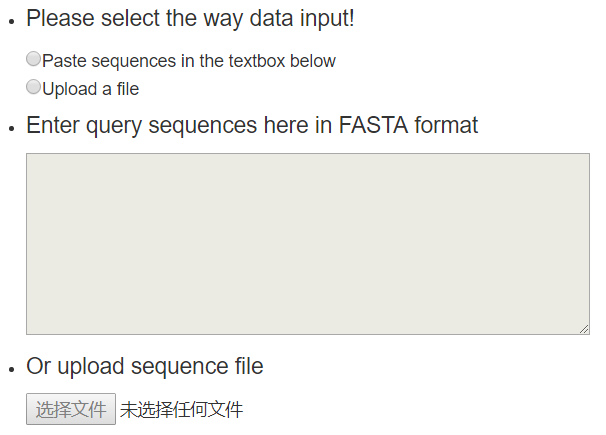Click the 'Upload a file' label text
Viewport: 606px width, 435px height.
[x=90, y=89]
